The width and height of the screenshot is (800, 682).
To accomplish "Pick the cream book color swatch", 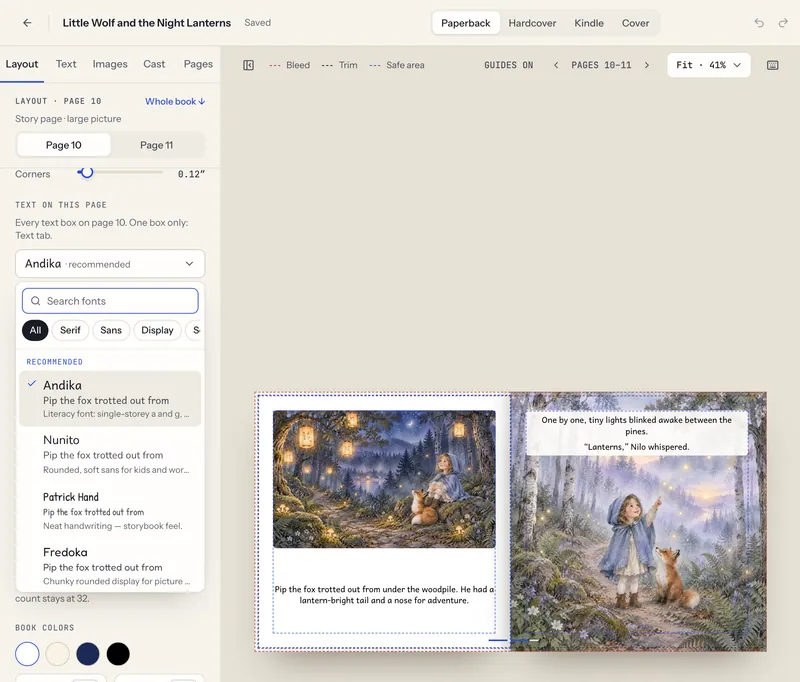I will (57, 653).
